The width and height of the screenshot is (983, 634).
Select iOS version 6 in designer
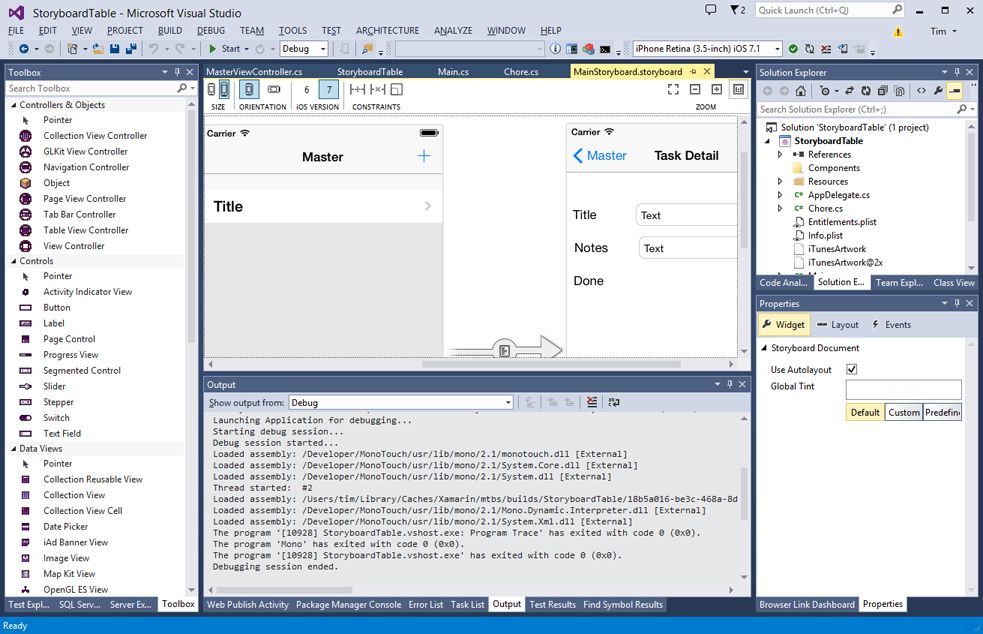point(307,90)
